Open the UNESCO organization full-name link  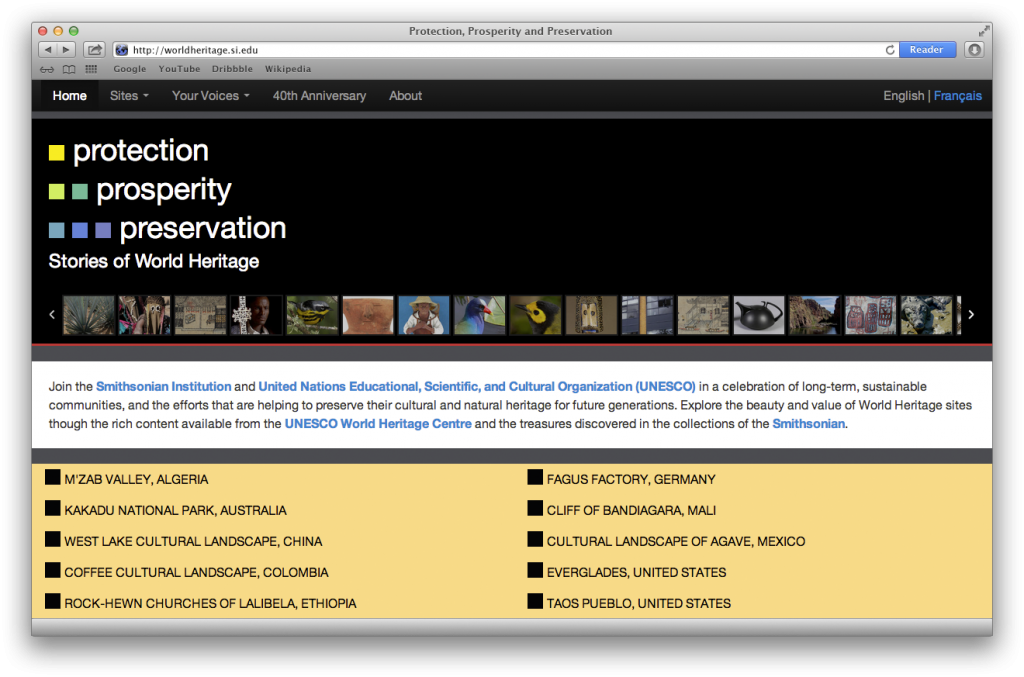tap(477, 386)
